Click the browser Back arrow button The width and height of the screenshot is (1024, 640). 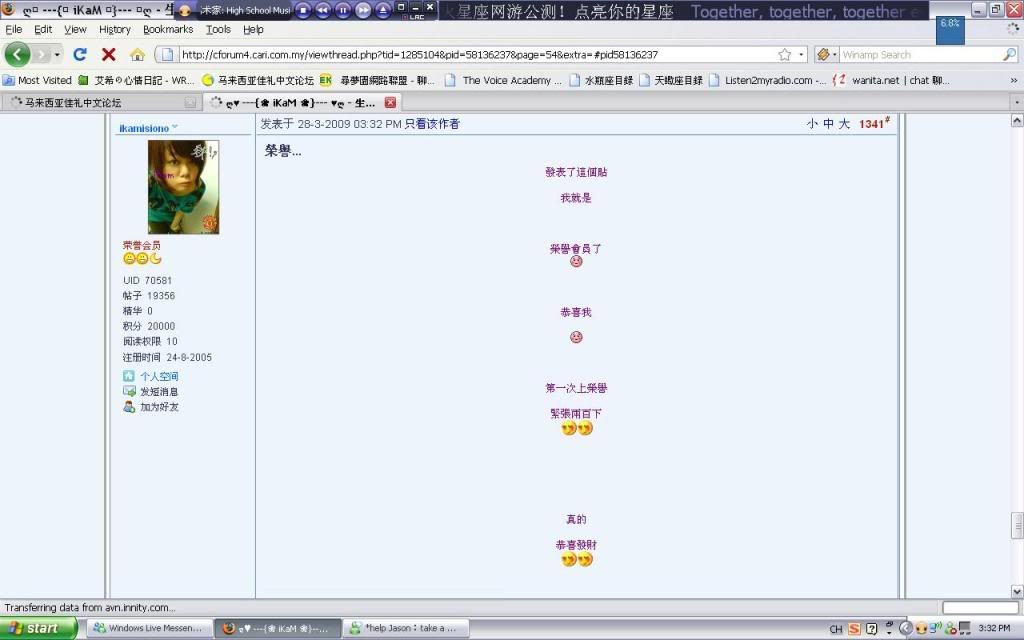[18, 54]
